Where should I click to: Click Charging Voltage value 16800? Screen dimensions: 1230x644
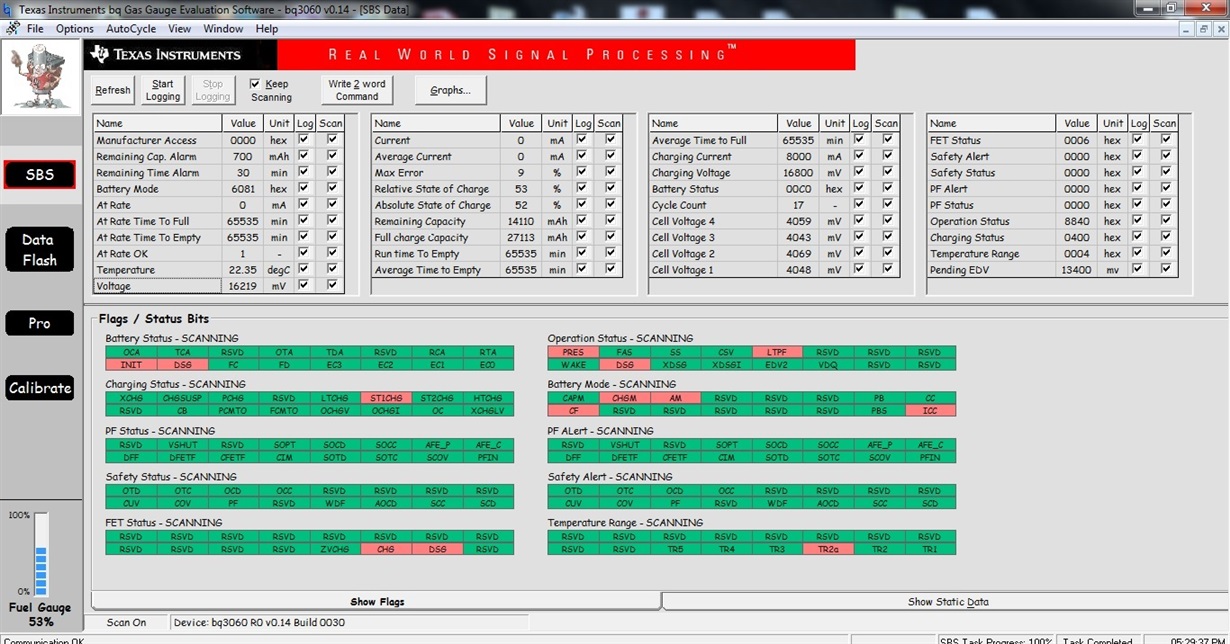tap(799, 173)
